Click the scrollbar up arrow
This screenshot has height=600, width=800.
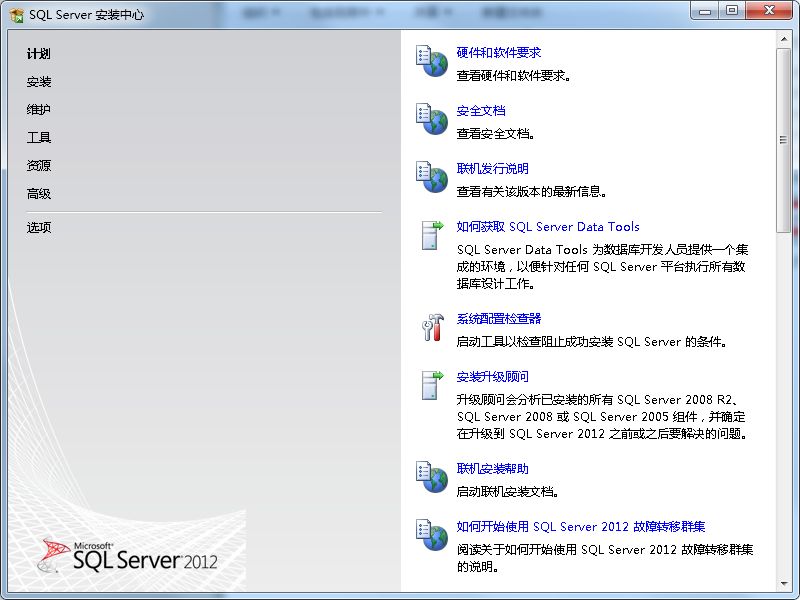784,39
